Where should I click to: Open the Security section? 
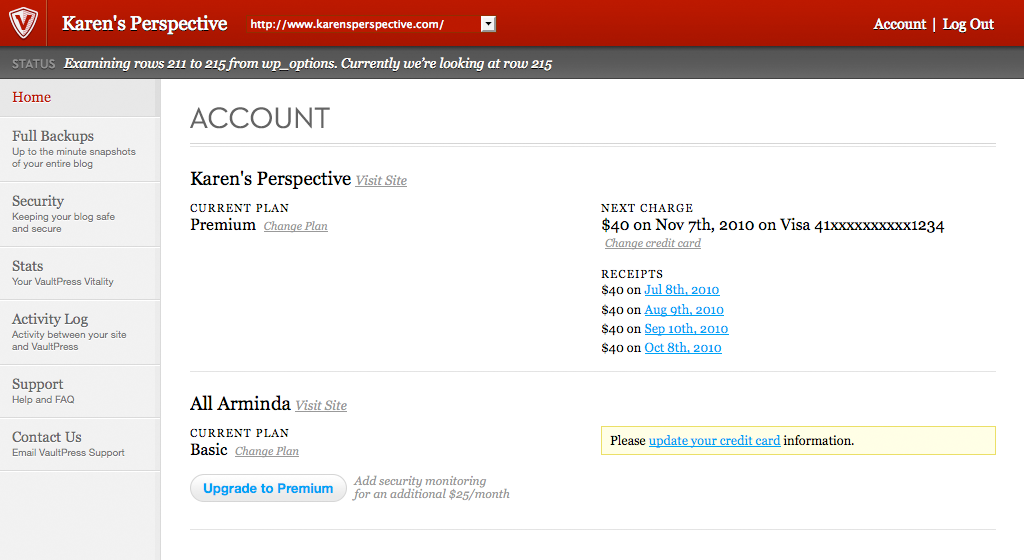click(x=38, y=201)
